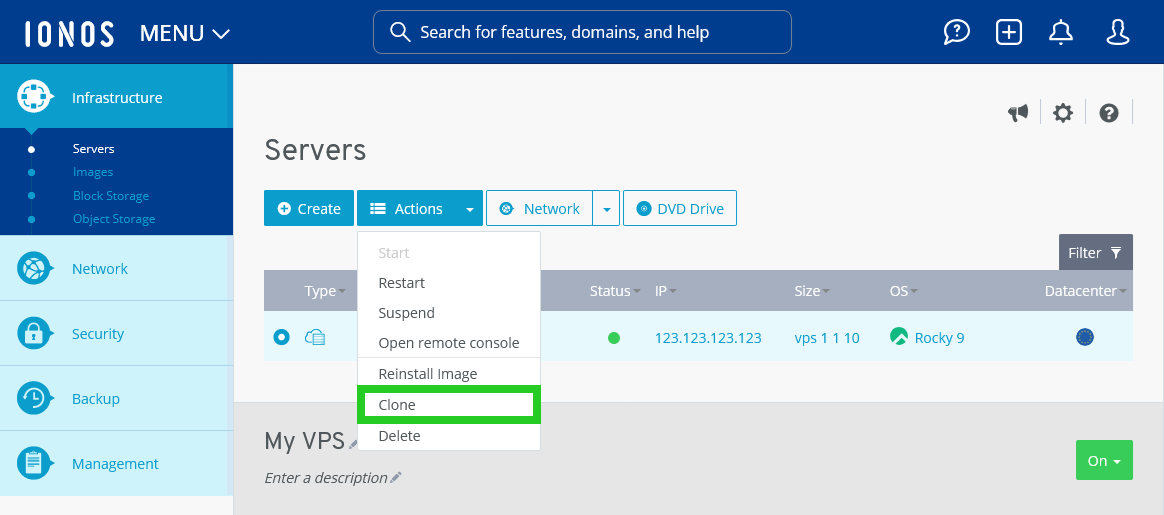Screen dimensions: 1164x515
Task: Sort by the Datacenter column header
Action: point(1085,291)
